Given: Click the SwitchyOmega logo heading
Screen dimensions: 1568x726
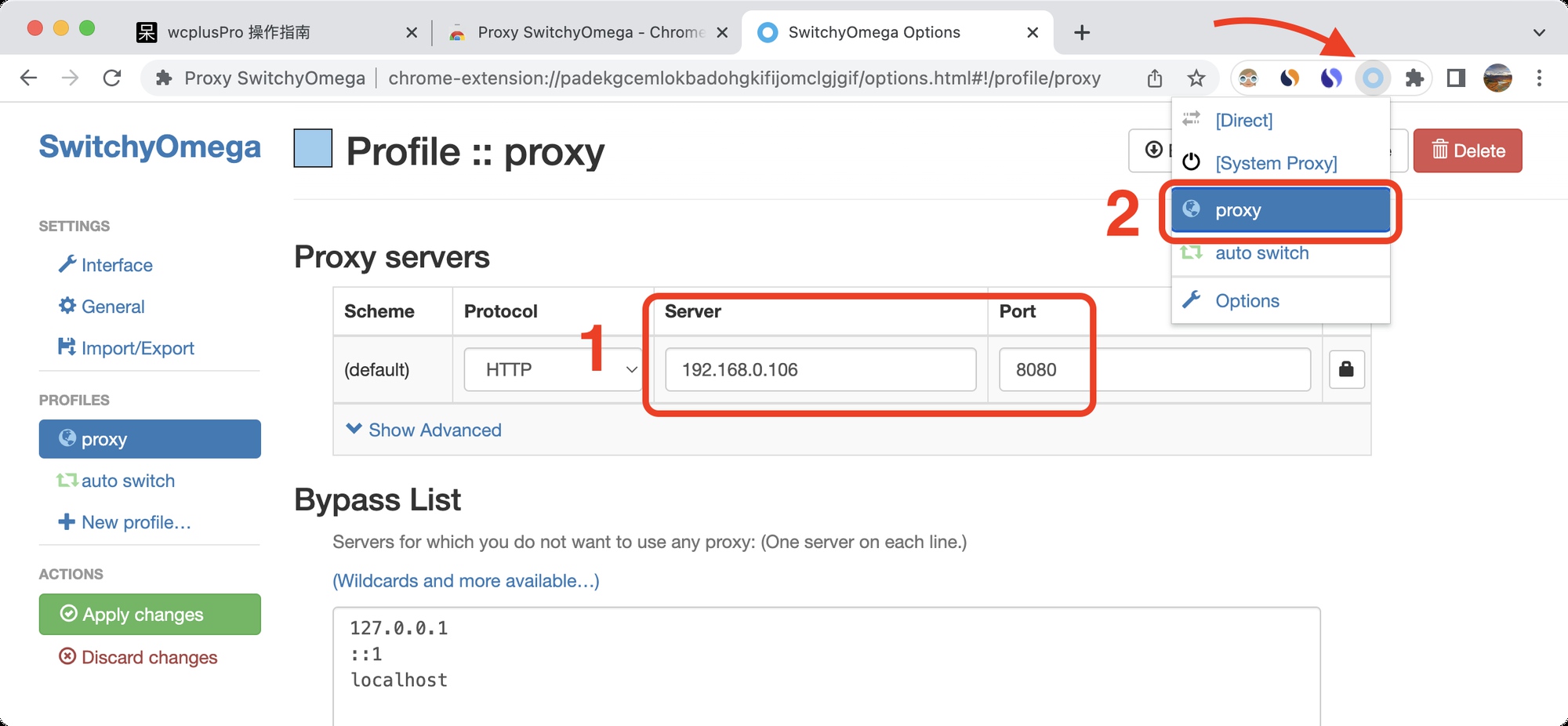Looking at the screenshot, I should 150,147.
